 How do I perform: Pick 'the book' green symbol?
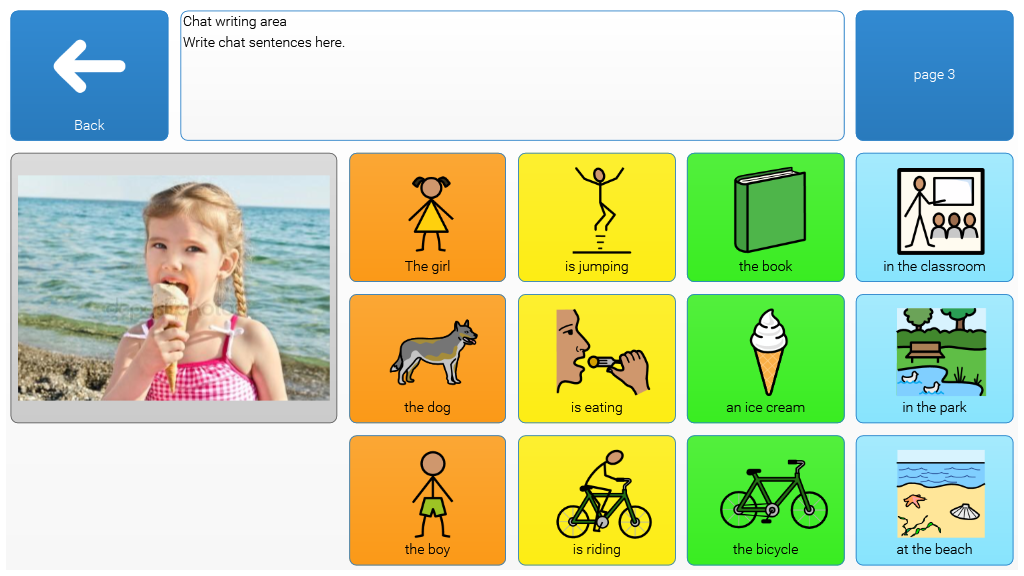tap(765, 217)
